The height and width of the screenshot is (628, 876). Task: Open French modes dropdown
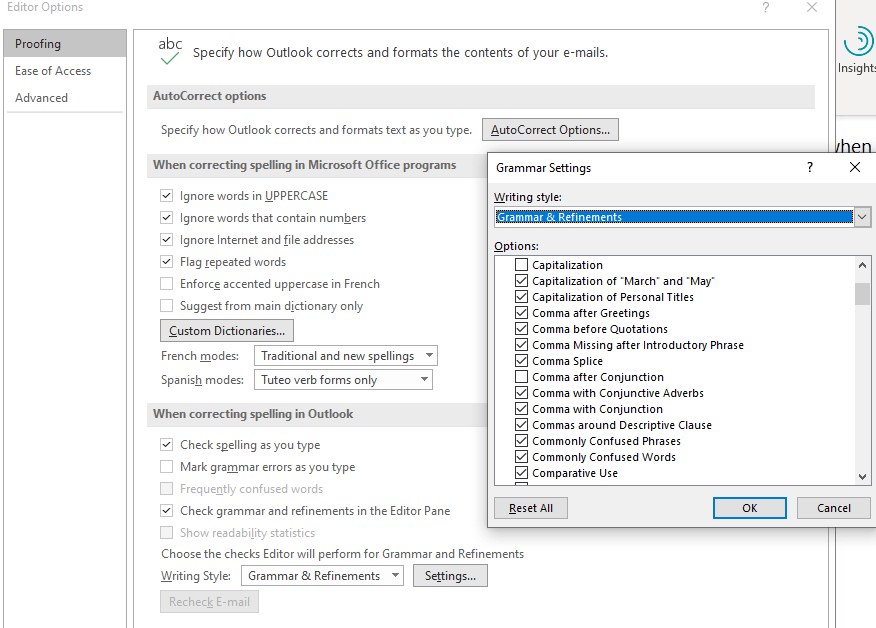pos(345,355)
